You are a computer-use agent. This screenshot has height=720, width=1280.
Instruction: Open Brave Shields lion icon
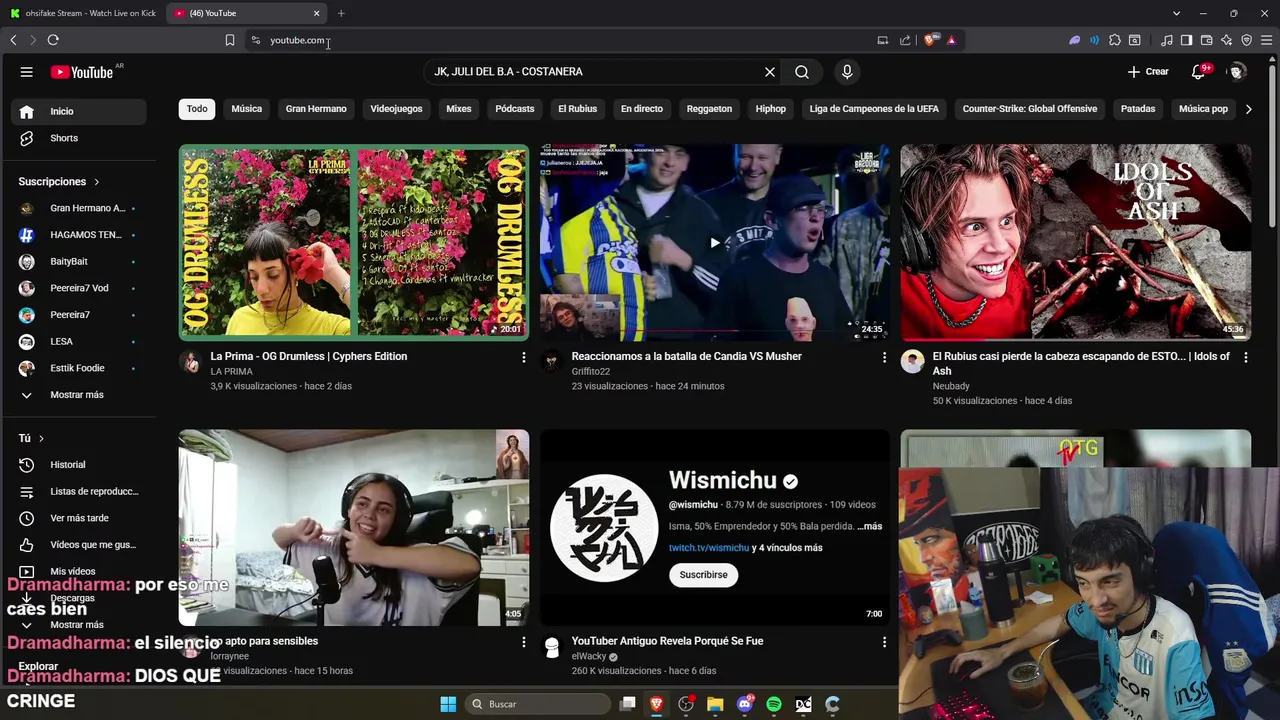point(931,40)
